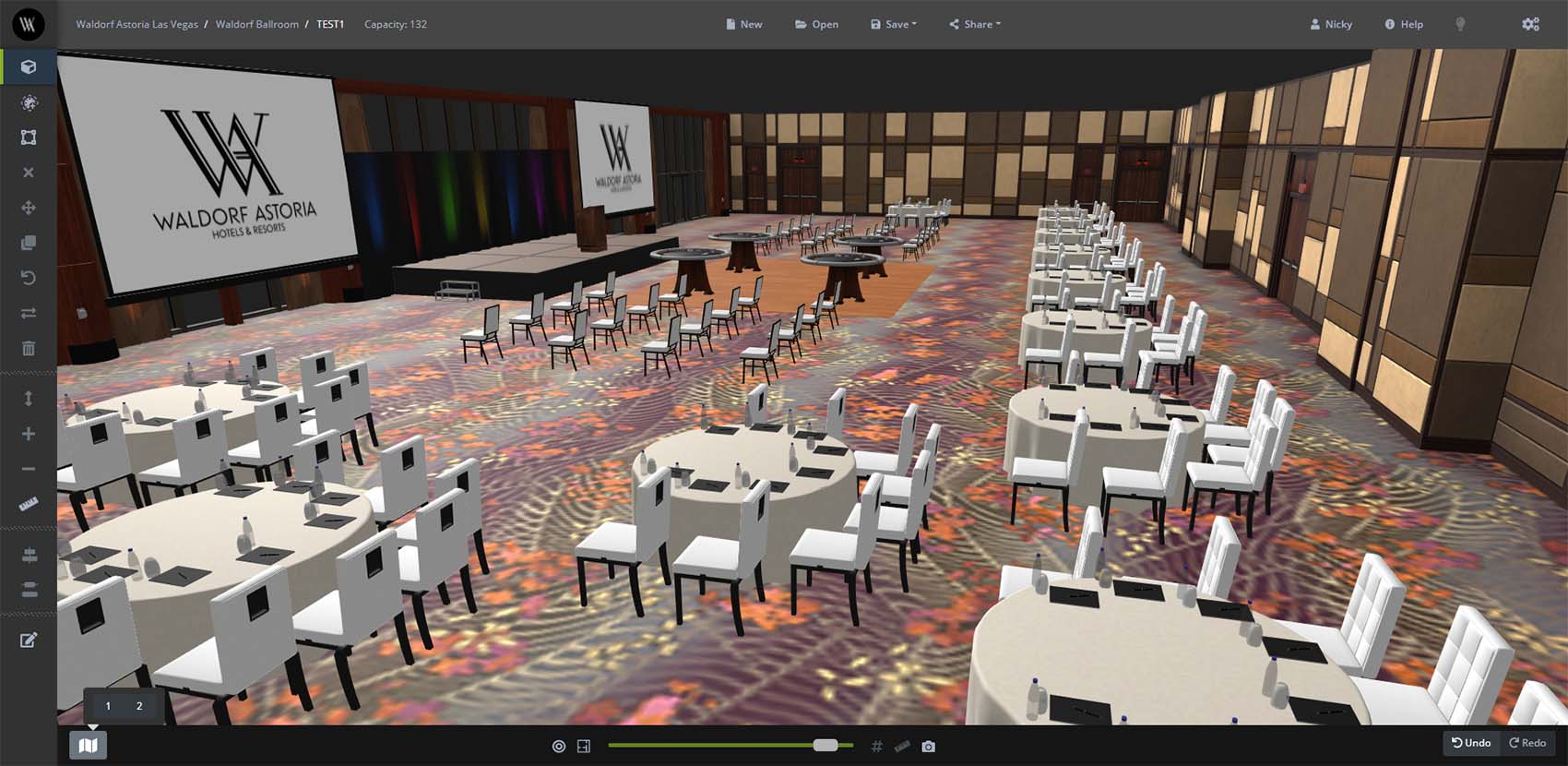
Task: Click the settings gears icon
Action: pos(1530,24)
